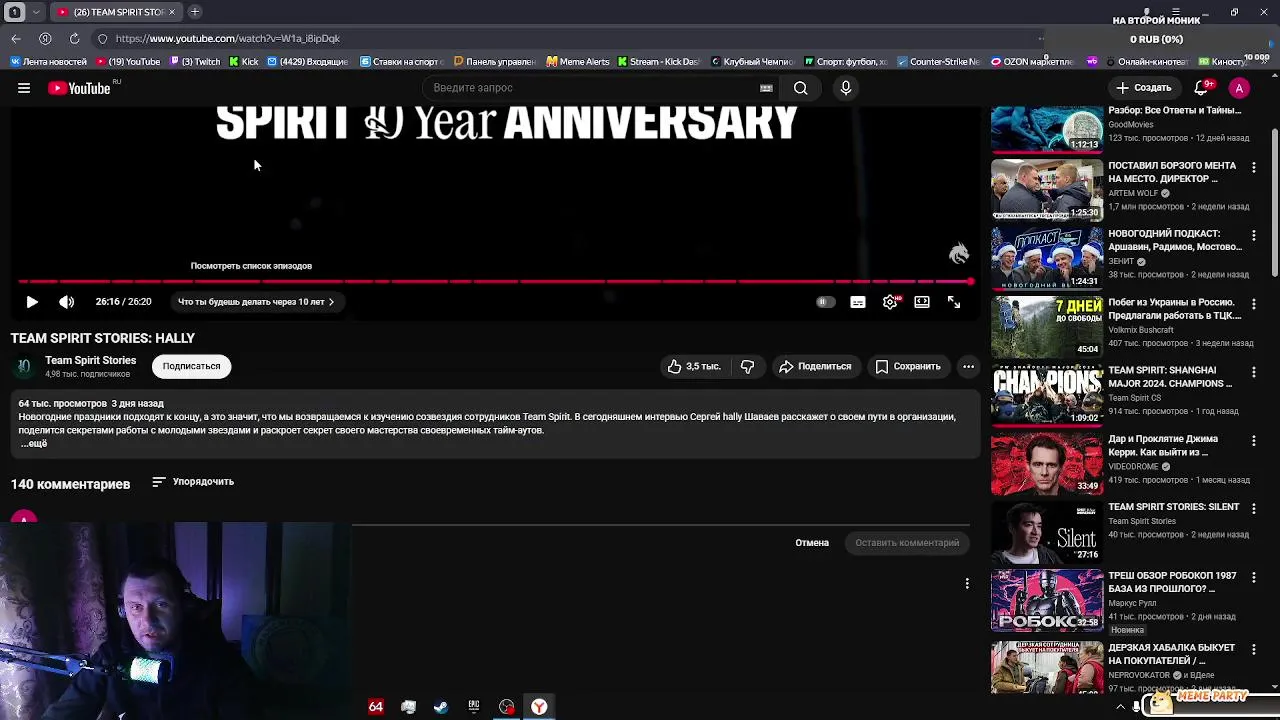Open options for НОВОГОДНИЙ ПОДКАСТ video
1280x720 pixels.
pos(1254,236)
